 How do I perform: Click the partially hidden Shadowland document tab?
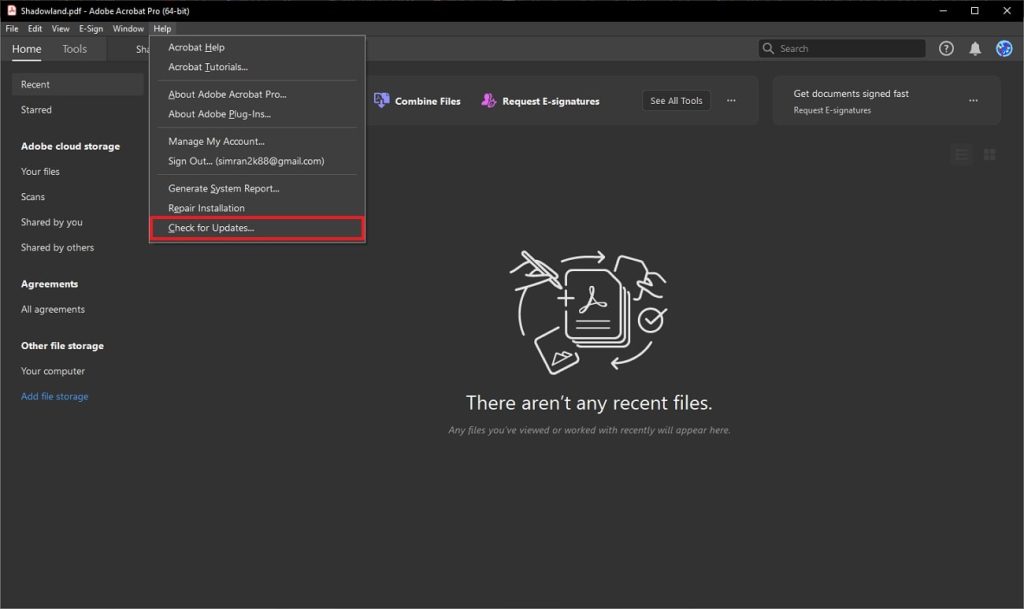[142, 49]
